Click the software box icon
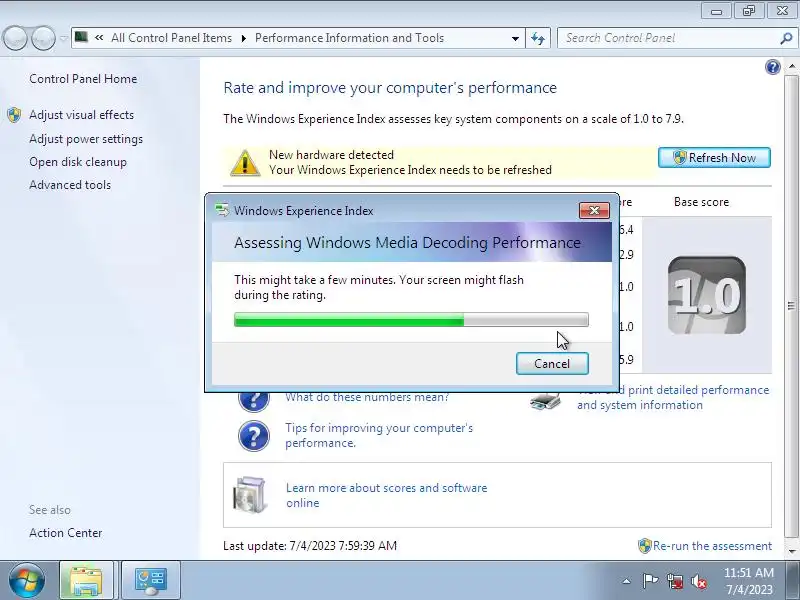 249,494
